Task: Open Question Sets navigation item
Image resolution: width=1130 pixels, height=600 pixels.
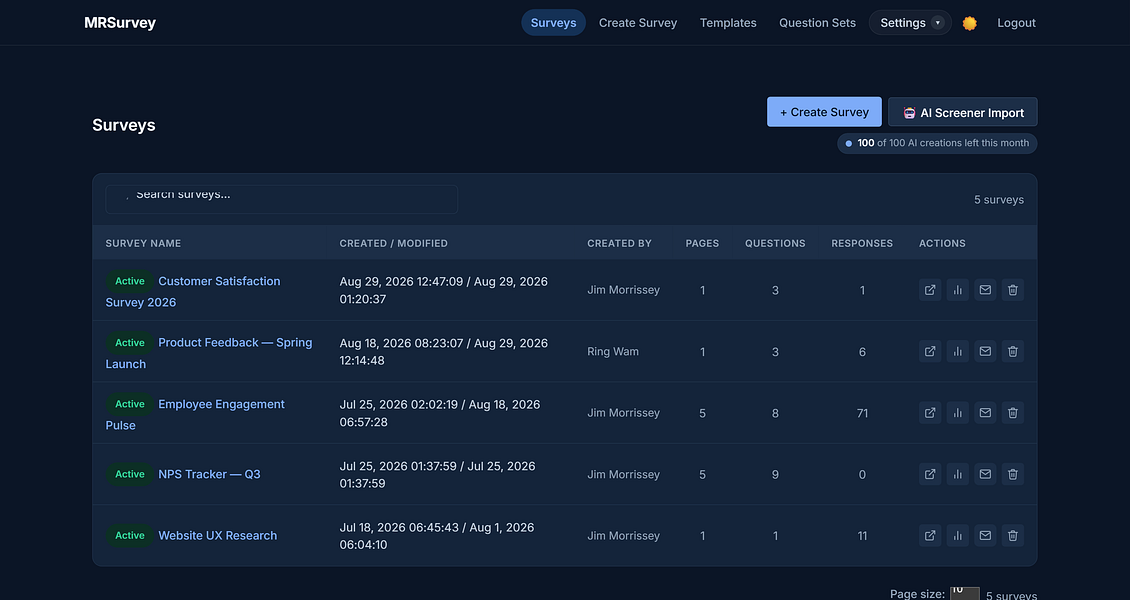Action: 817,23
